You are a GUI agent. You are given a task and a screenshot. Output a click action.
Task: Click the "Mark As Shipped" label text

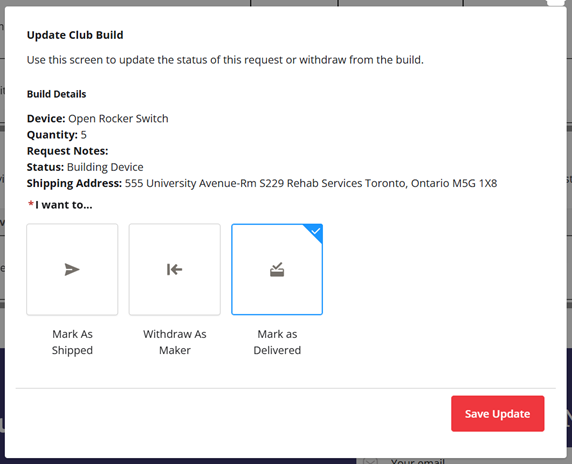[x=72, y=342]
